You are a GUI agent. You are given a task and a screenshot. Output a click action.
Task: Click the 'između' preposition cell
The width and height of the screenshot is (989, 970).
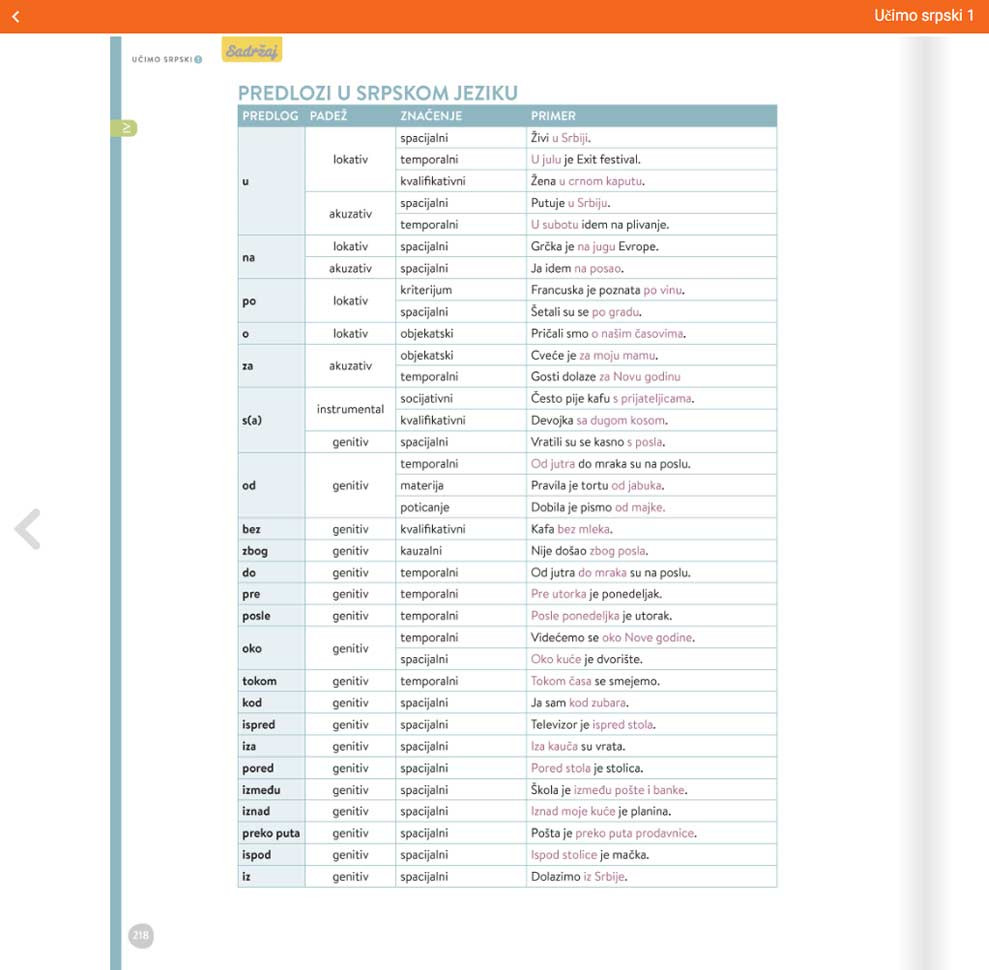pos(261,790)
